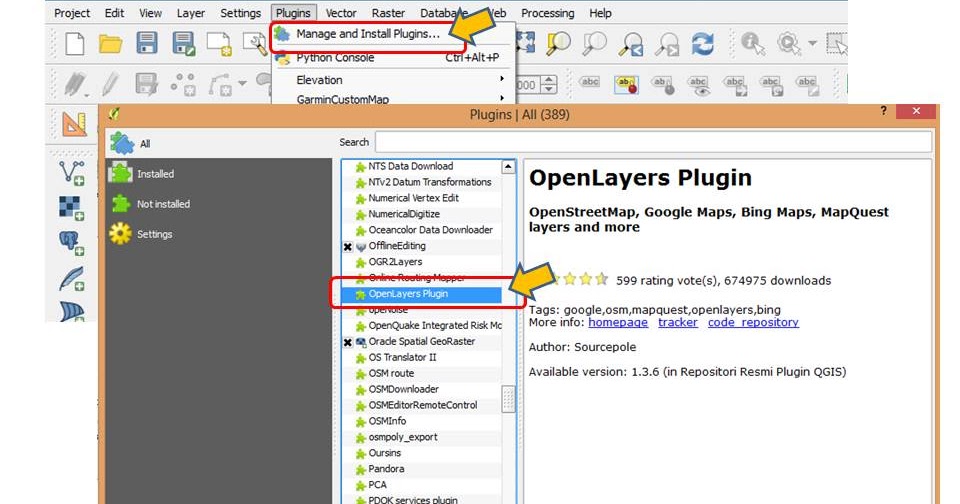Click the Save Project As icon
This screenshot has width=960, height=504.
(x=184, y=44)
